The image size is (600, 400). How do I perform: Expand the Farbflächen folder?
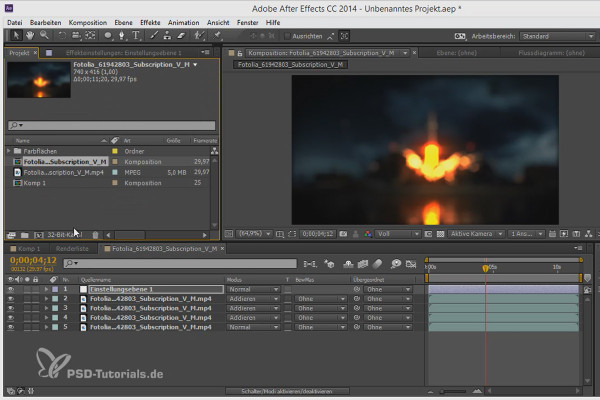click(9, 151)
